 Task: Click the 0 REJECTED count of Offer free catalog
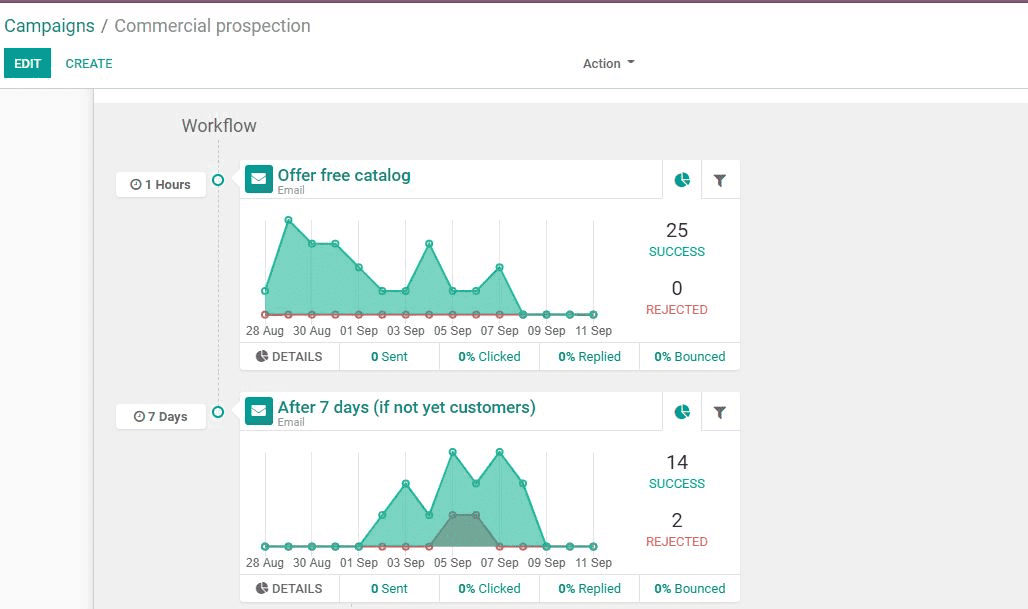click(x=677, y=298)
